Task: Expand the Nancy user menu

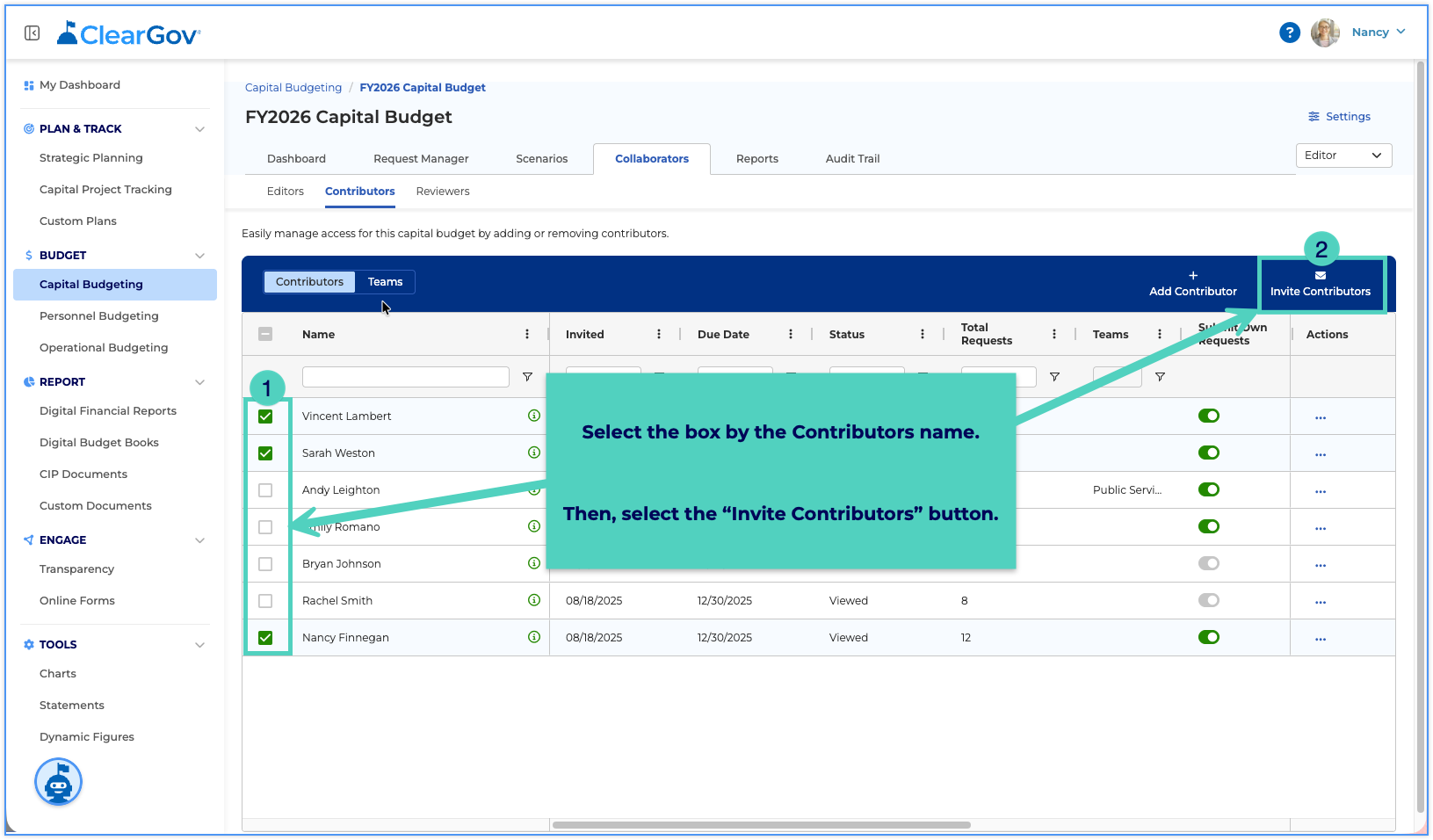Action: (1378, 33)
